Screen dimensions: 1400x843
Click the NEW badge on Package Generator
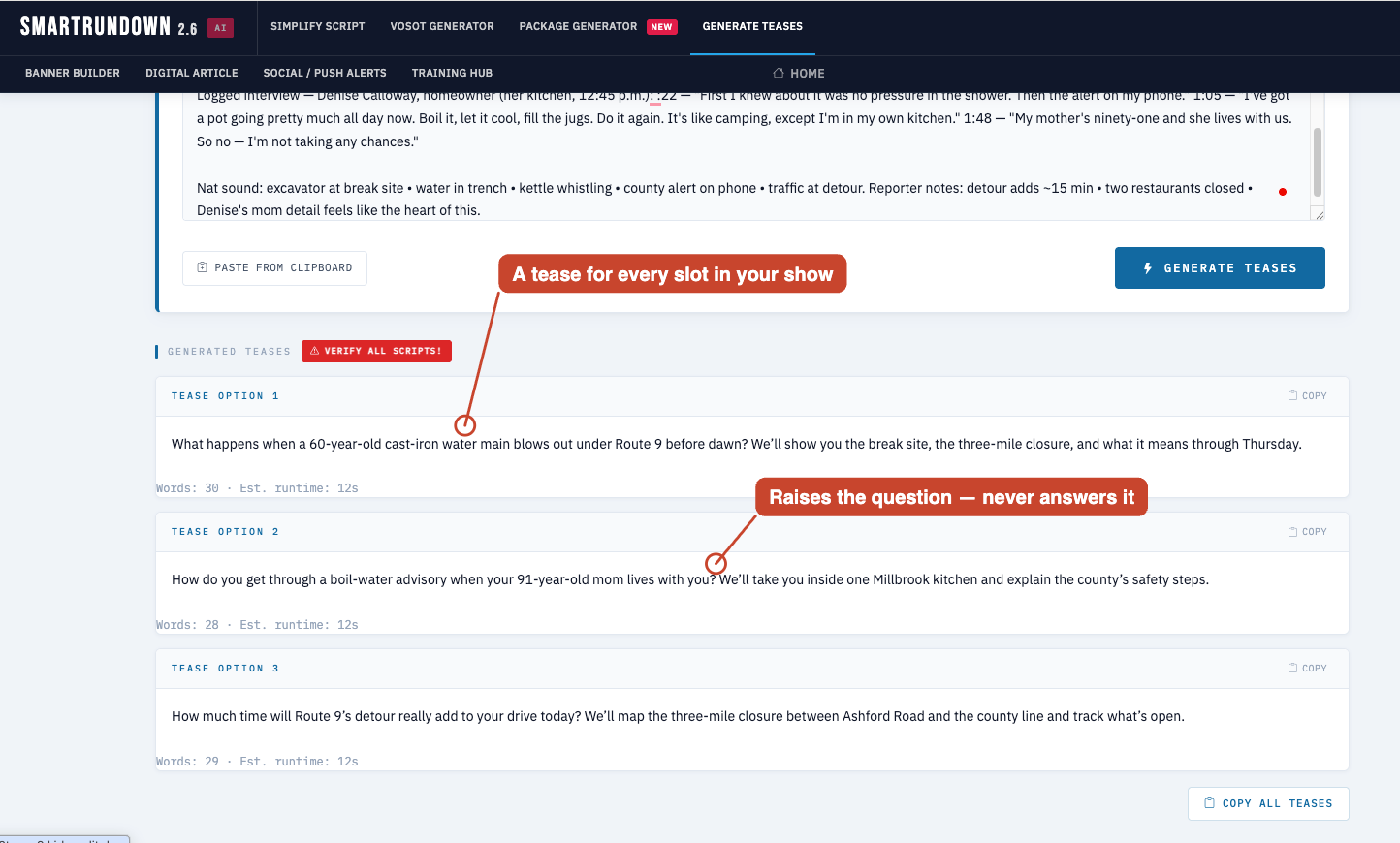pyautogui.click(x=662, y=27)
